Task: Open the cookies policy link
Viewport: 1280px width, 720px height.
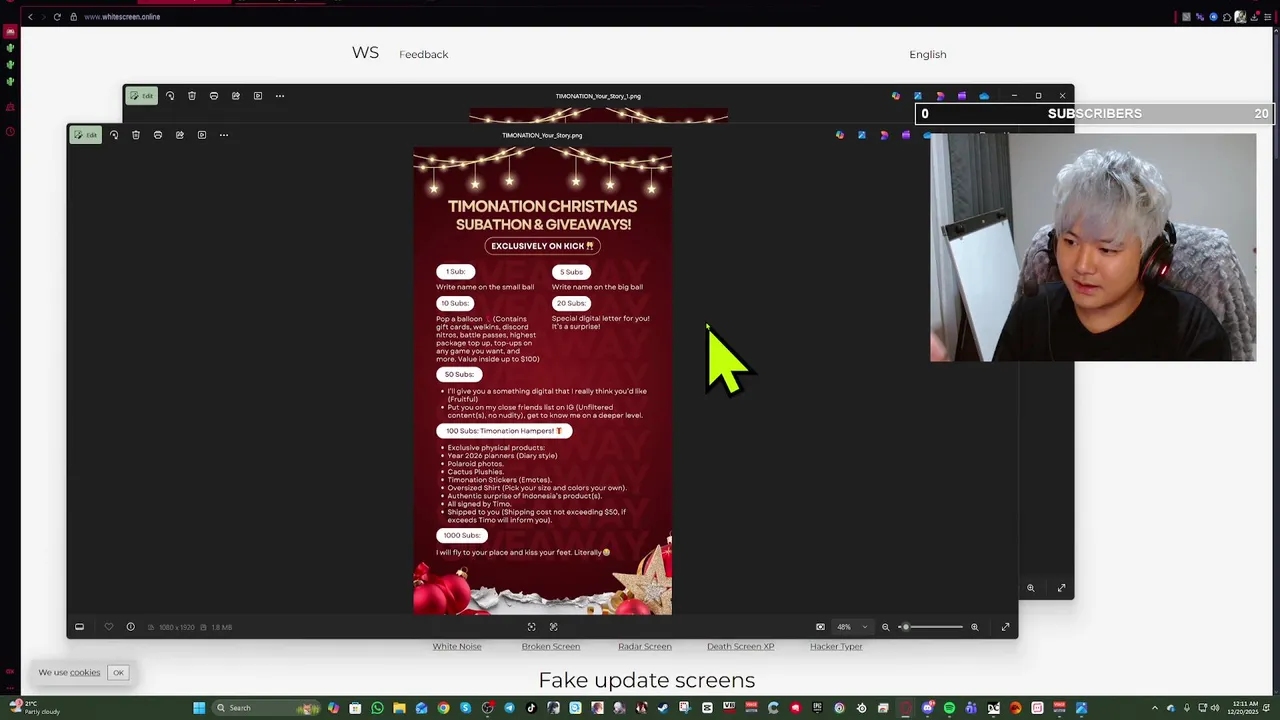Action: [x=85, y=672]
